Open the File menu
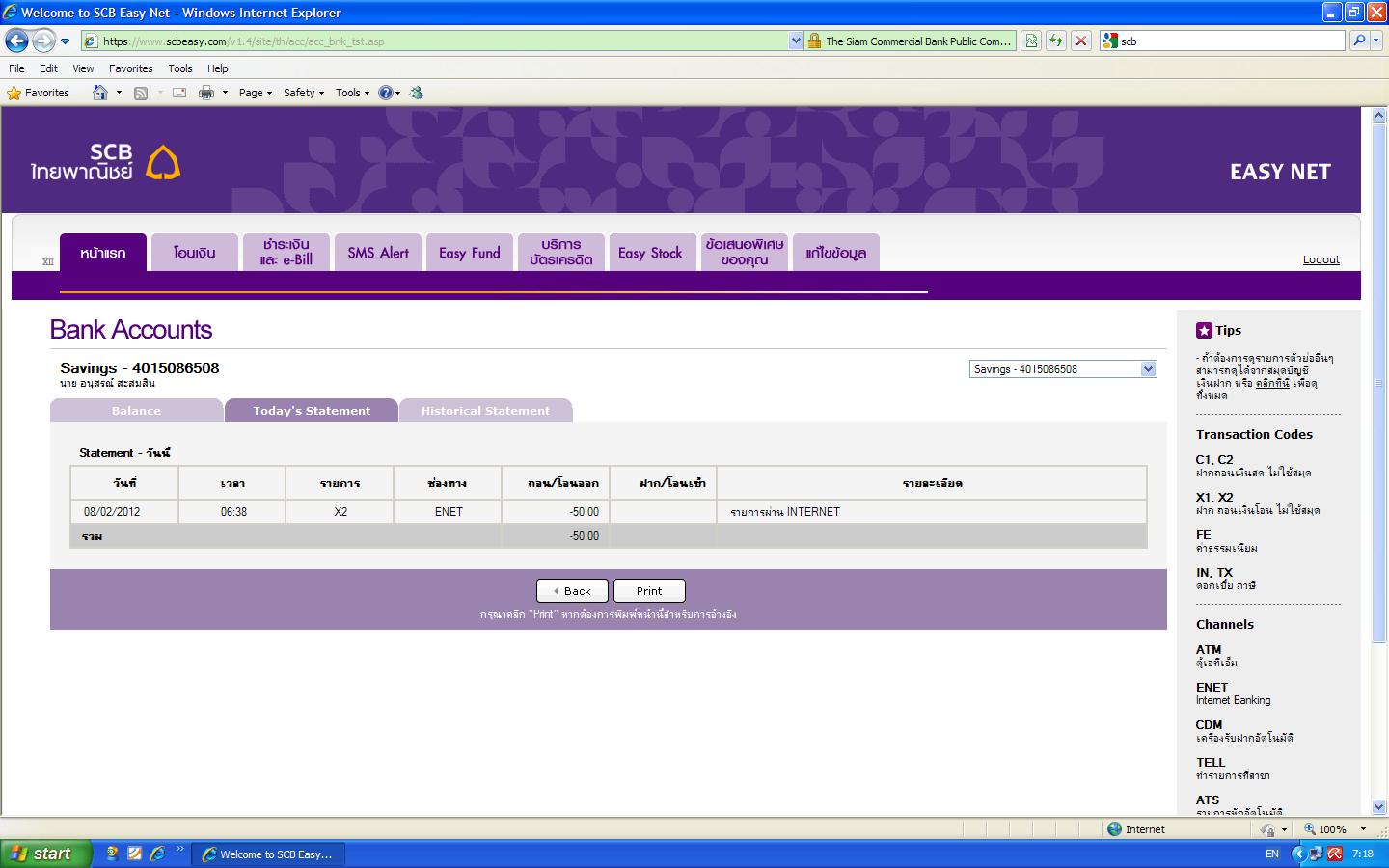1389x868 pixels. [16, 68]
